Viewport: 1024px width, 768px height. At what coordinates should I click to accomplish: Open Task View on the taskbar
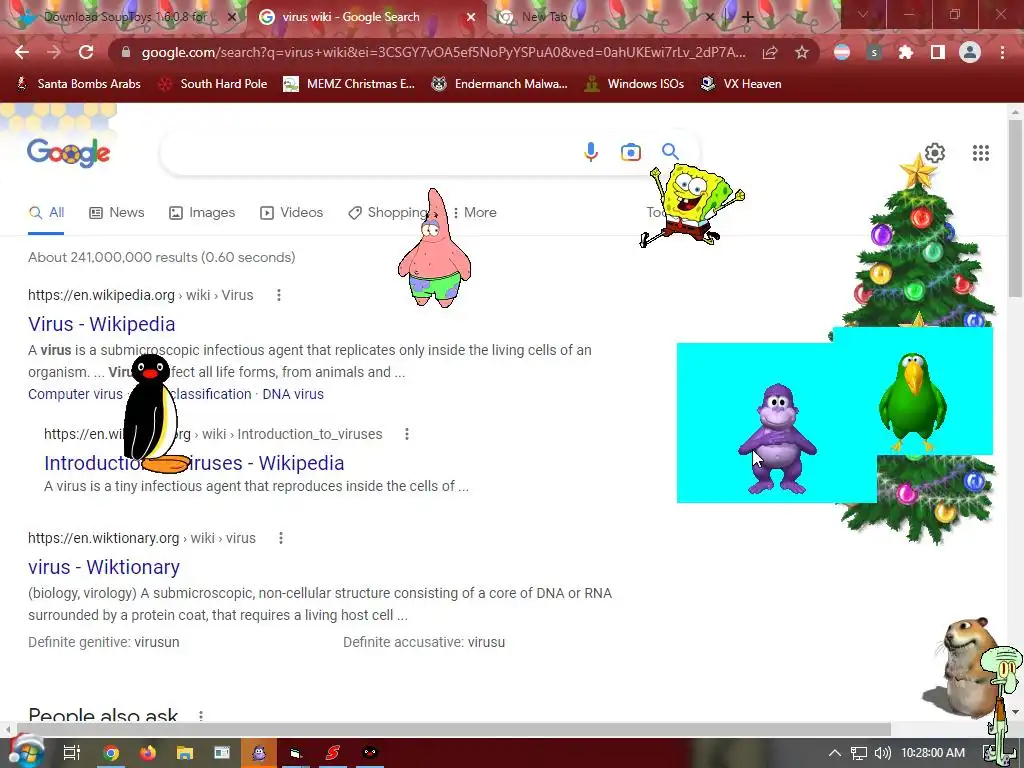click(72, 753)
